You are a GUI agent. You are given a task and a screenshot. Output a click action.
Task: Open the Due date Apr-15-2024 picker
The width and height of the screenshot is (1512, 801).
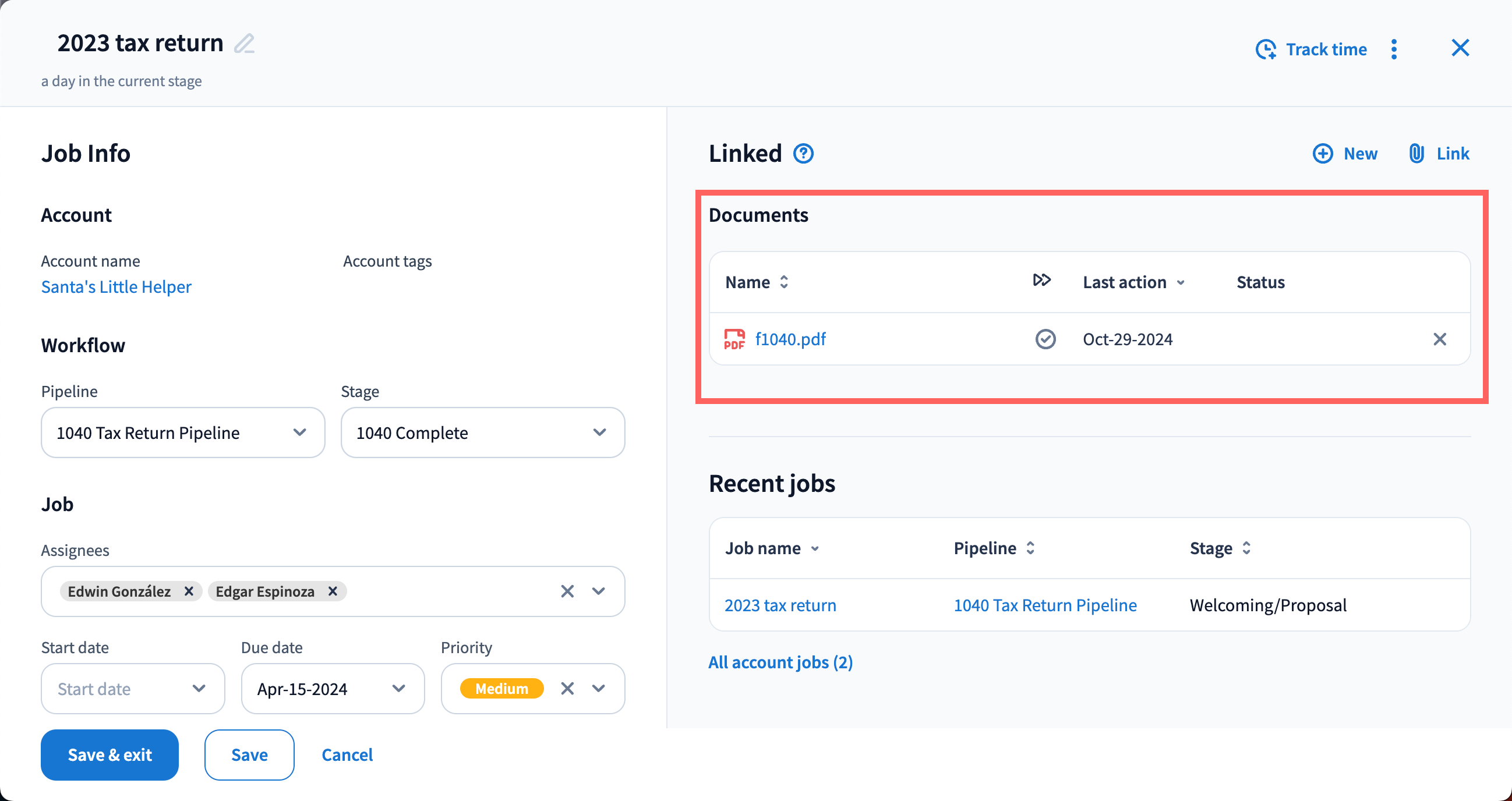point(332,688)
